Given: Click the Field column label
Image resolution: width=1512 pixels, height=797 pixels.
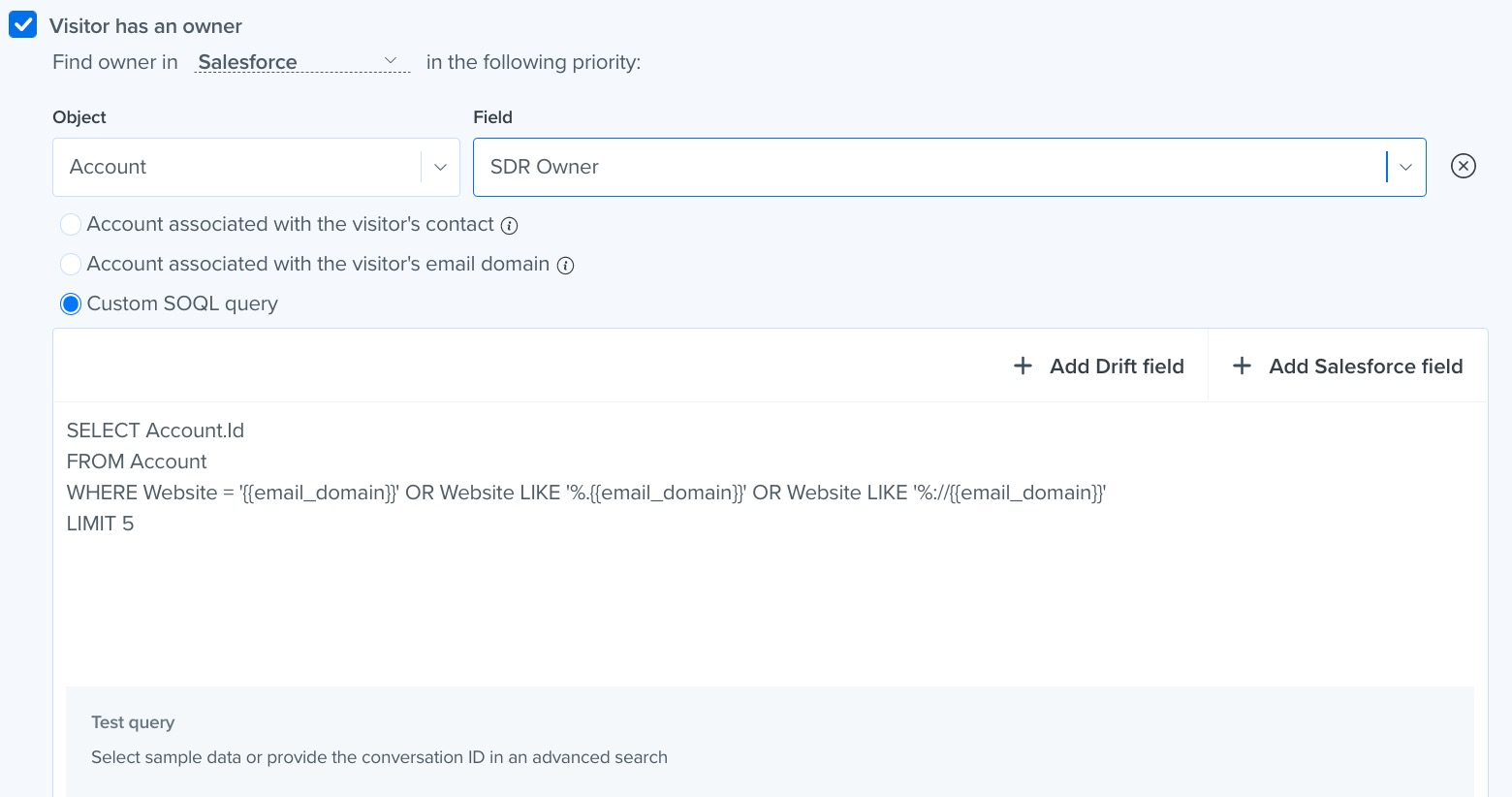Looking at the screenshot, I should pos(492,117).
